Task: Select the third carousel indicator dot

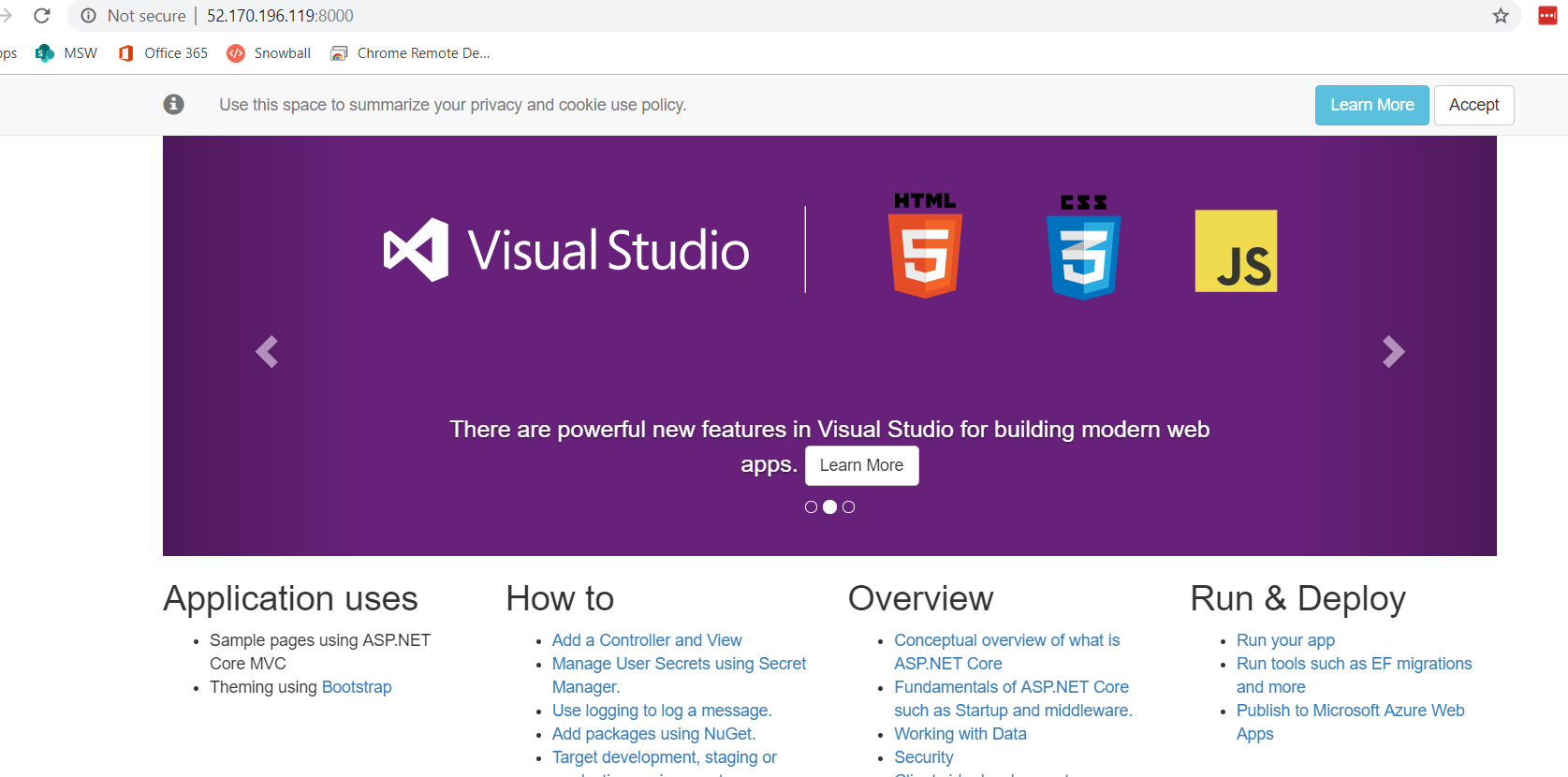Action: 848,507
